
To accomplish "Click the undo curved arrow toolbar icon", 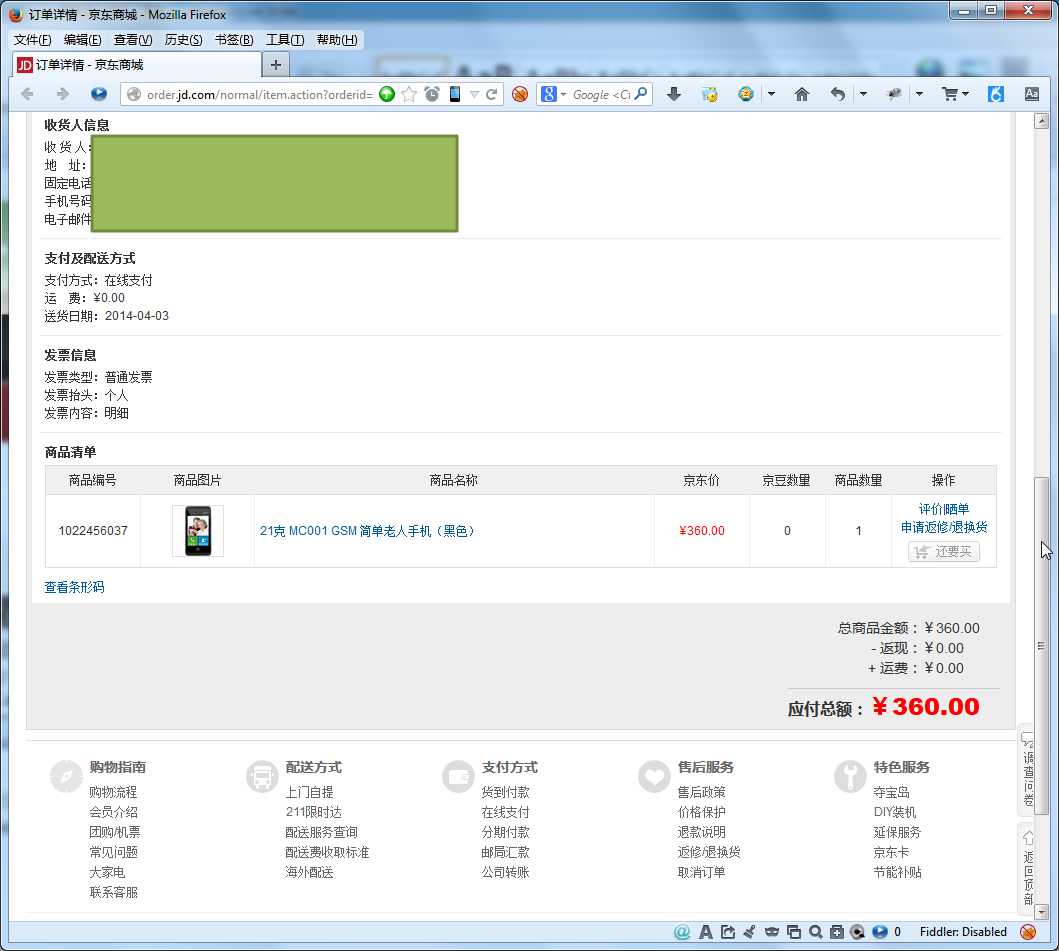I will 837,94.
